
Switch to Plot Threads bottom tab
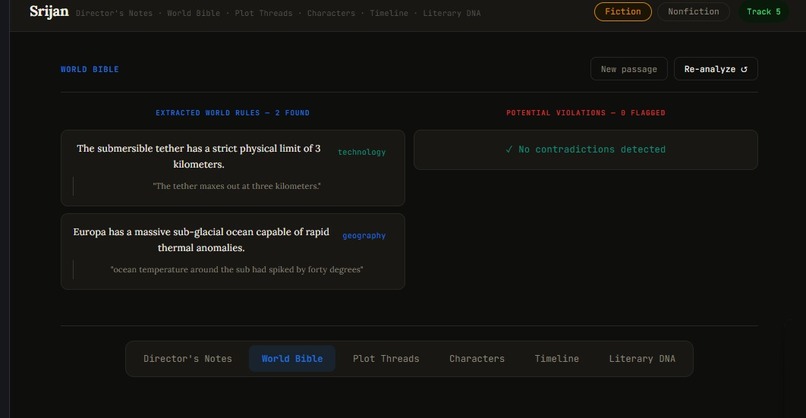click(386, 359)
